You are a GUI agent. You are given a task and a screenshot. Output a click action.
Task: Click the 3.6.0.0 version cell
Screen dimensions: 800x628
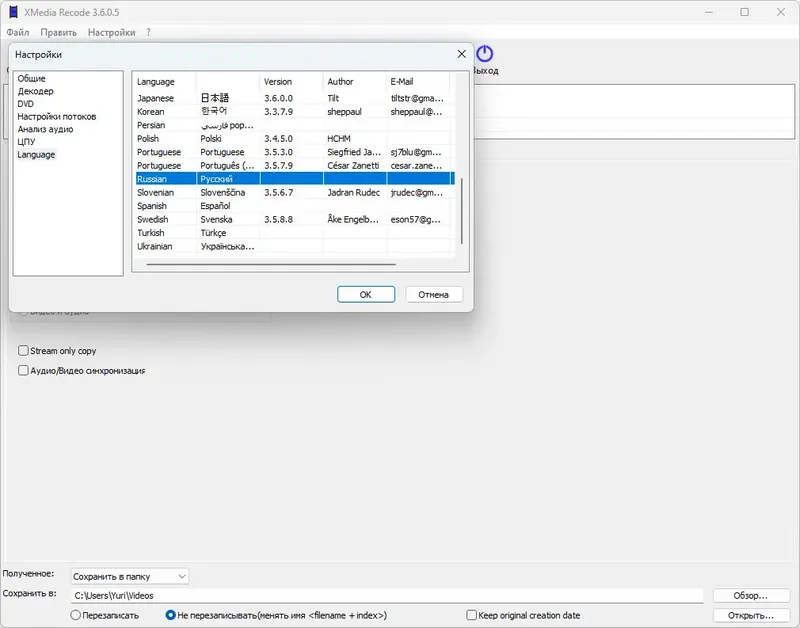[279, 98]
